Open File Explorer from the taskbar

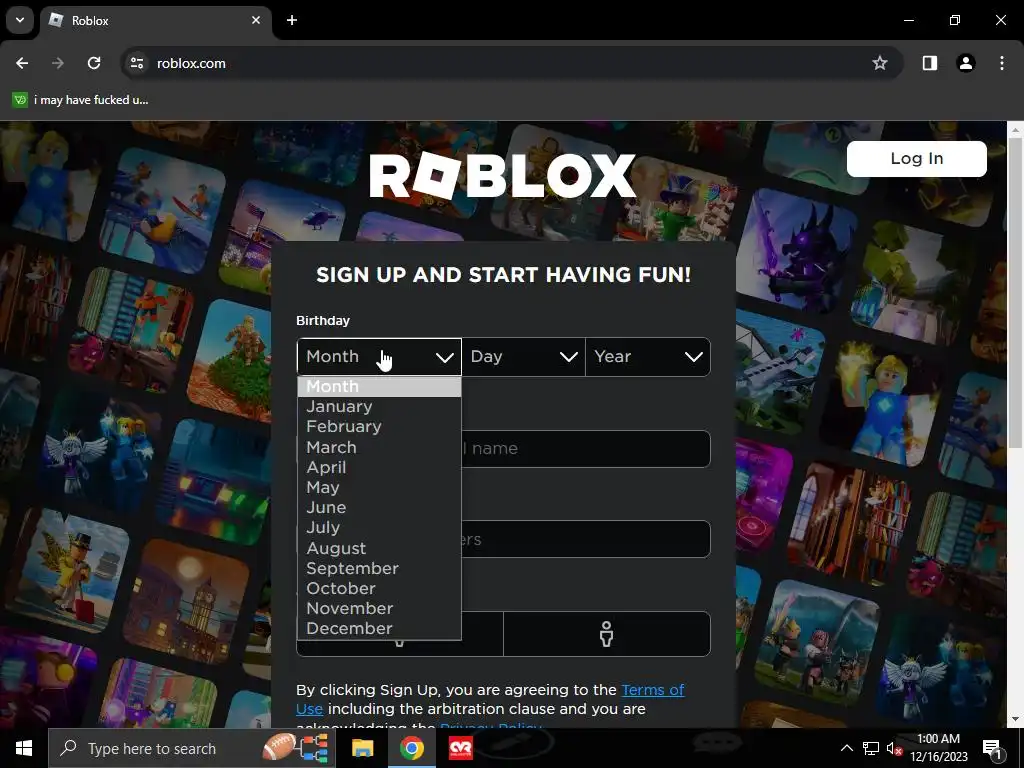362,748
